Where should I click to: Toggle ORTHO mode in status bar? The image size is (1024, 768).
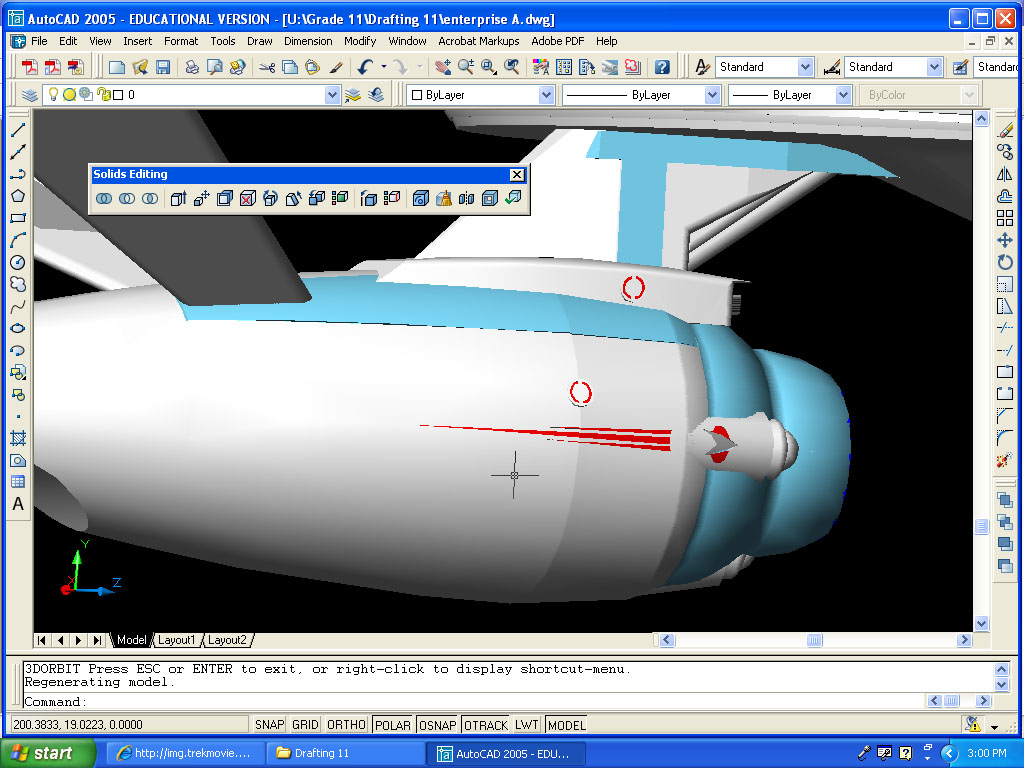click(346, 725)
